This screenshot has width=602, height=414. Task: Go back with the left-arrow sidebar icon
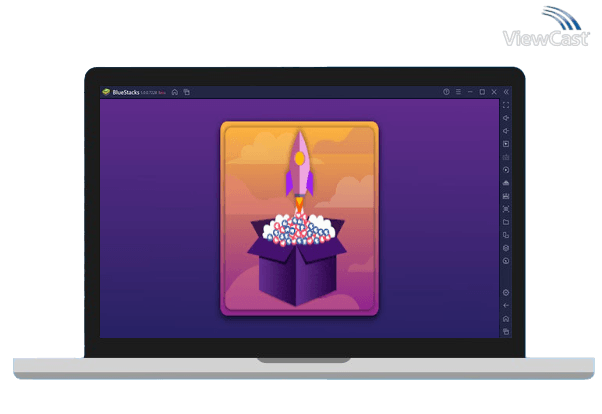pos(506,306)
